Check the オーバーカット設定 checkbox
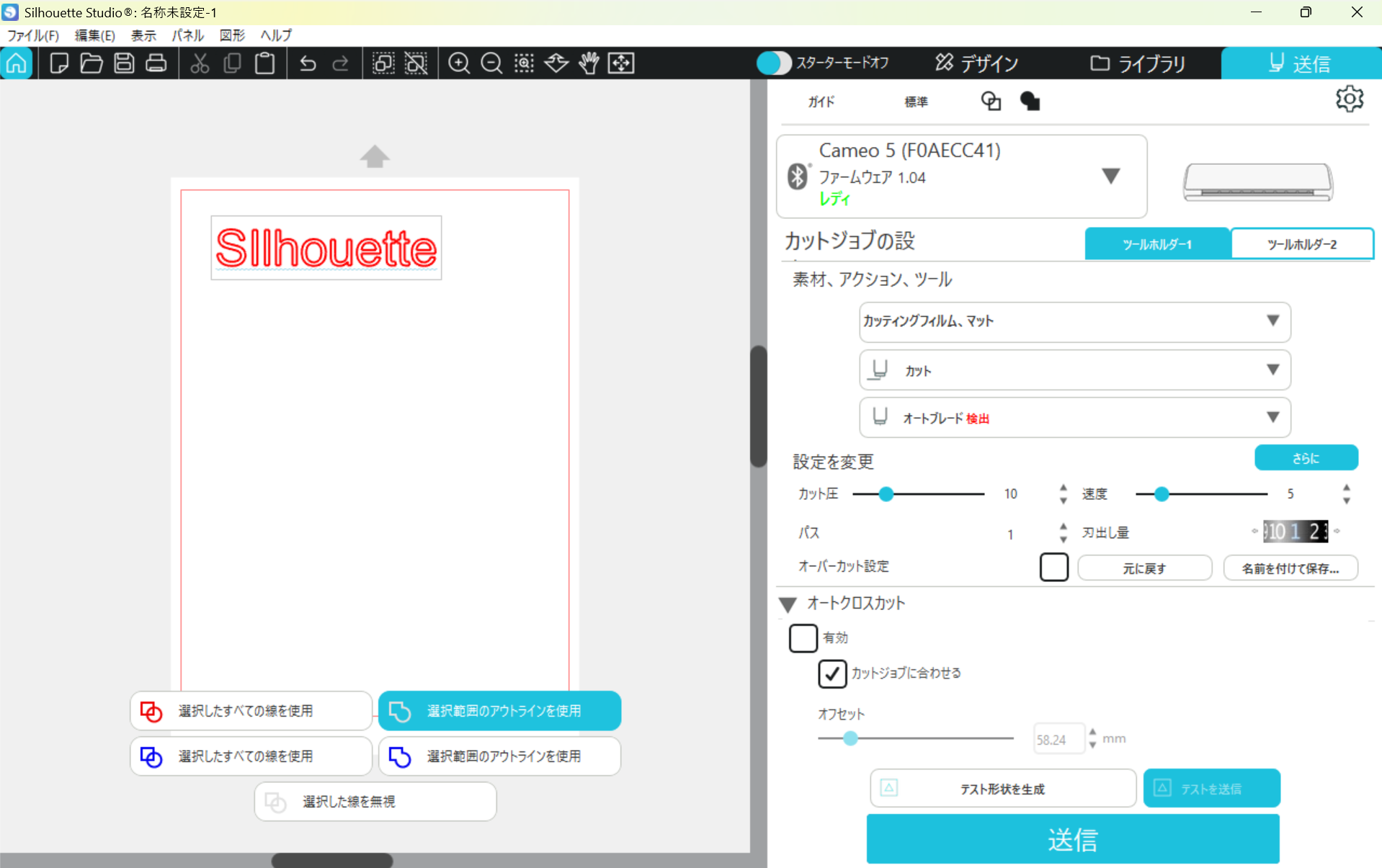This screenshot has height=868, width=1382. pyautogui.click(x=1053, y=567)
